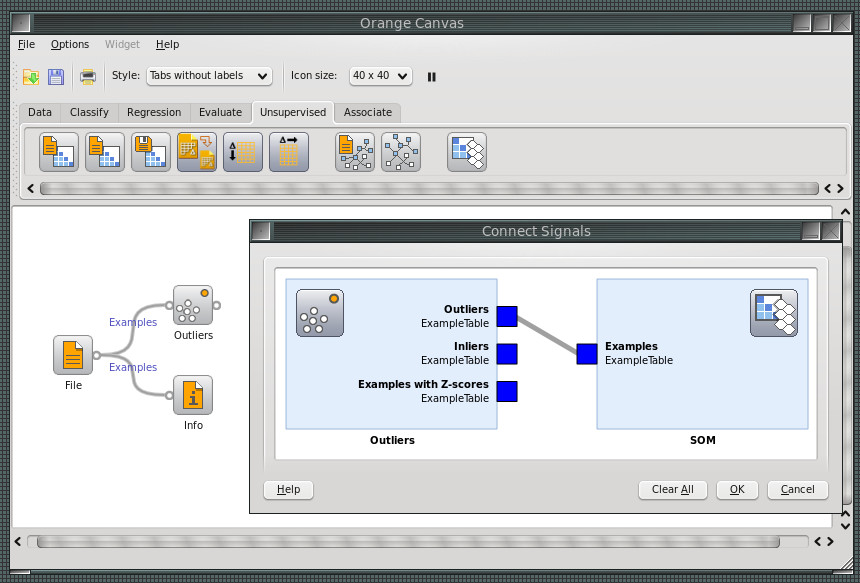The width and height of the screenshot is (860, 583).
Task: Switch to the Evaluate tab
Action: point(220,112)
